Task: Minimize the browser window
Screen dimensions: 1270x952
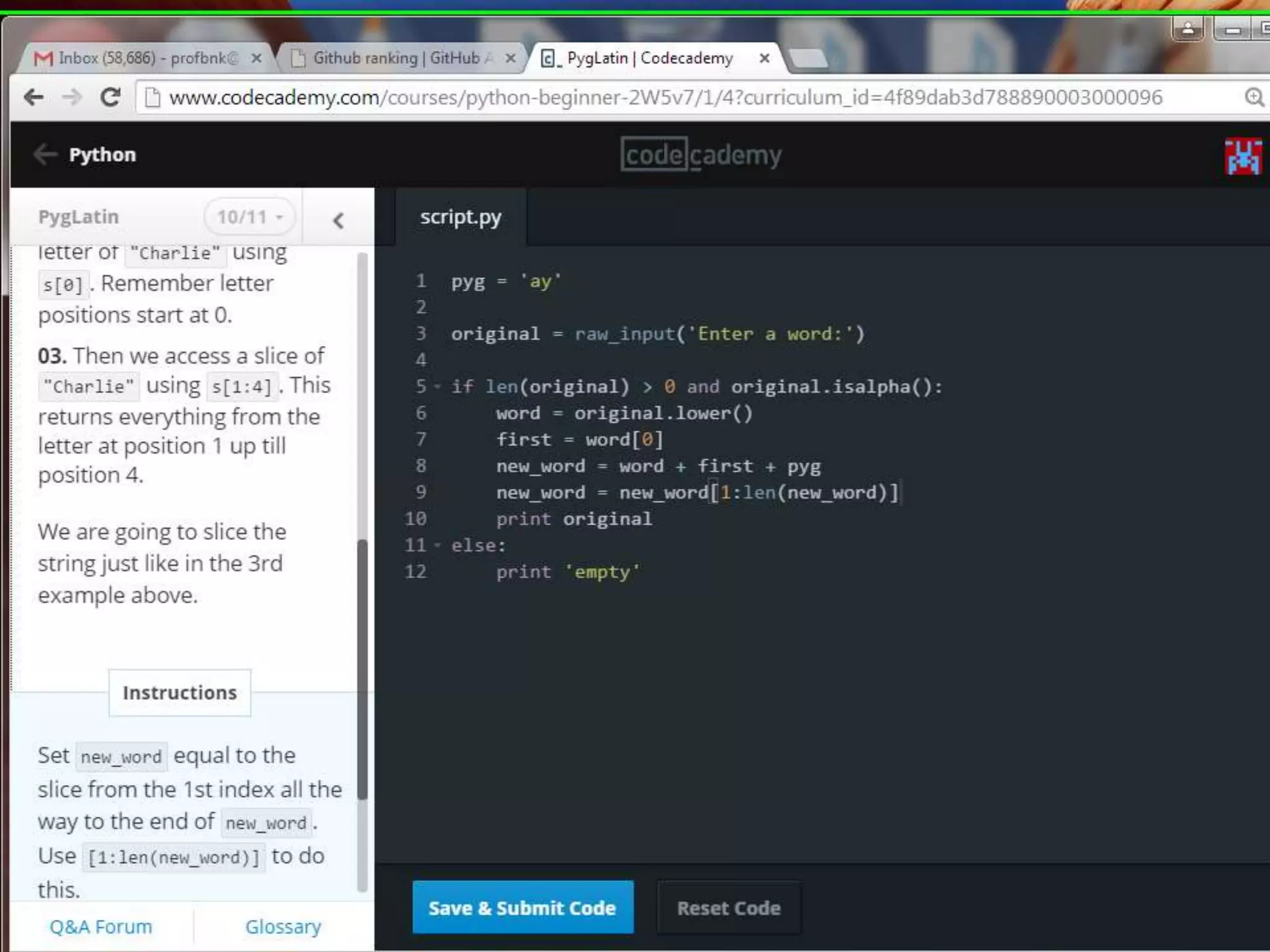Action: [x=1232, y=29]
